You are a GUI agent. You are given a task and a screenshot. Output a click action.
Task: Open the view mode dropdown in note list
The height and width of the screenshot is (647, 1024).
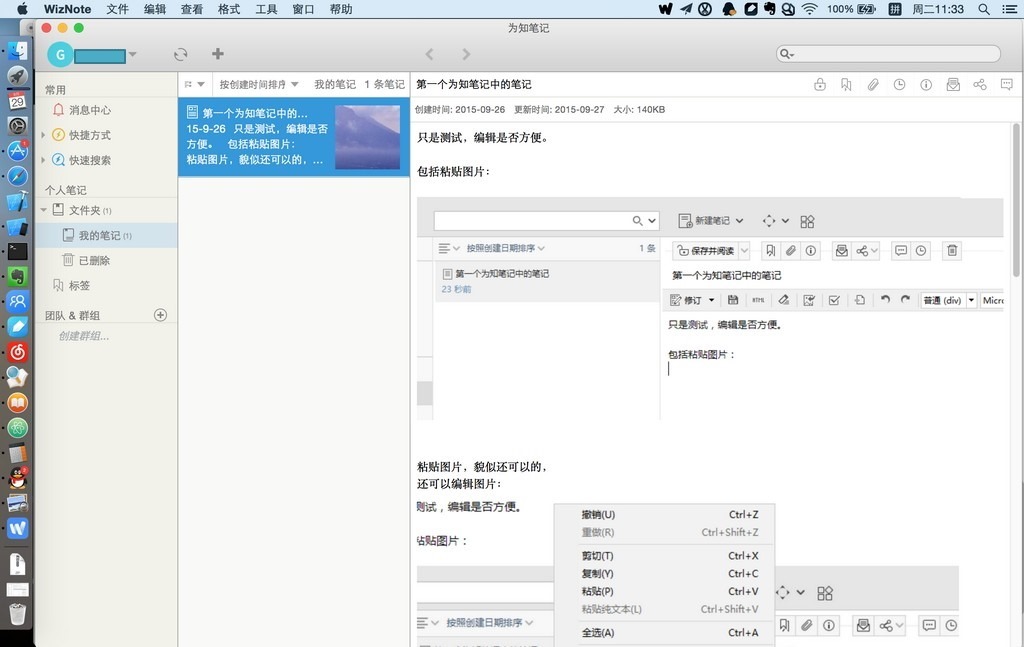[x=195, y=84]
